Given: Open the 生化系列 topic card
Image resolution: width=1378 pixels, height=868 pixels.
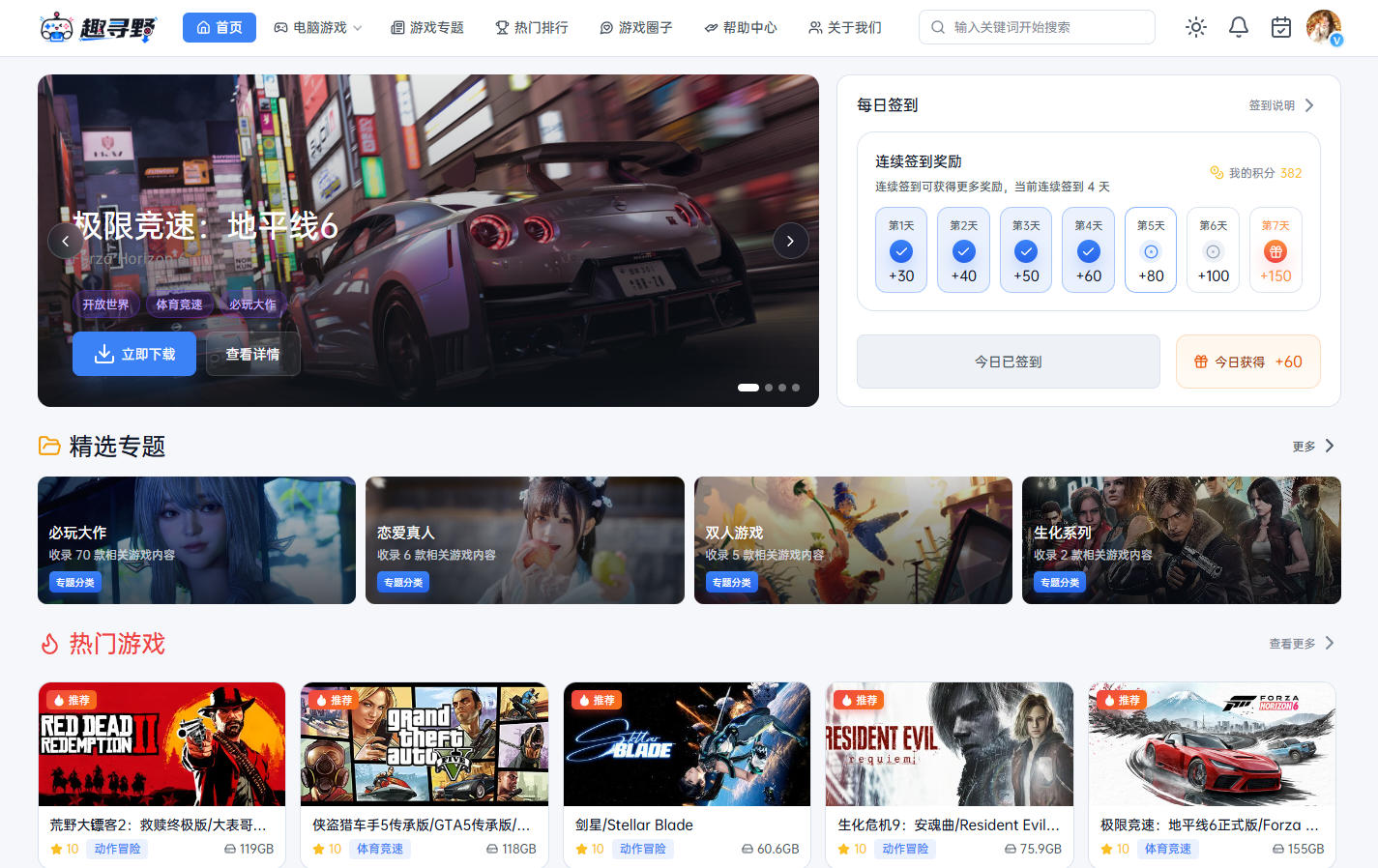Looking at the screenshot, I should 1182,540.
